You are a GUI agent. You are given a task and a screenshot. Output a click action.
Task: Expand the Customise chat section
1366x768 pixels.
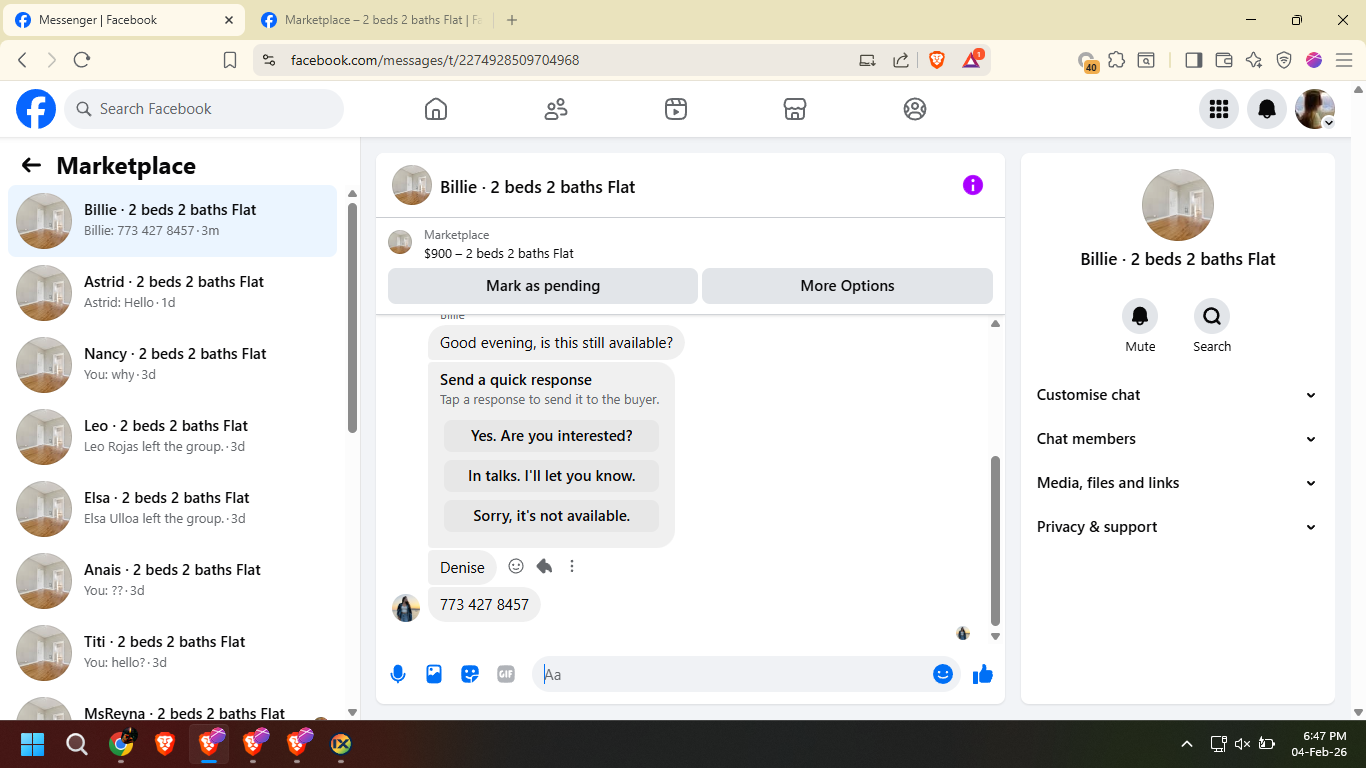tap(1177, 395)
